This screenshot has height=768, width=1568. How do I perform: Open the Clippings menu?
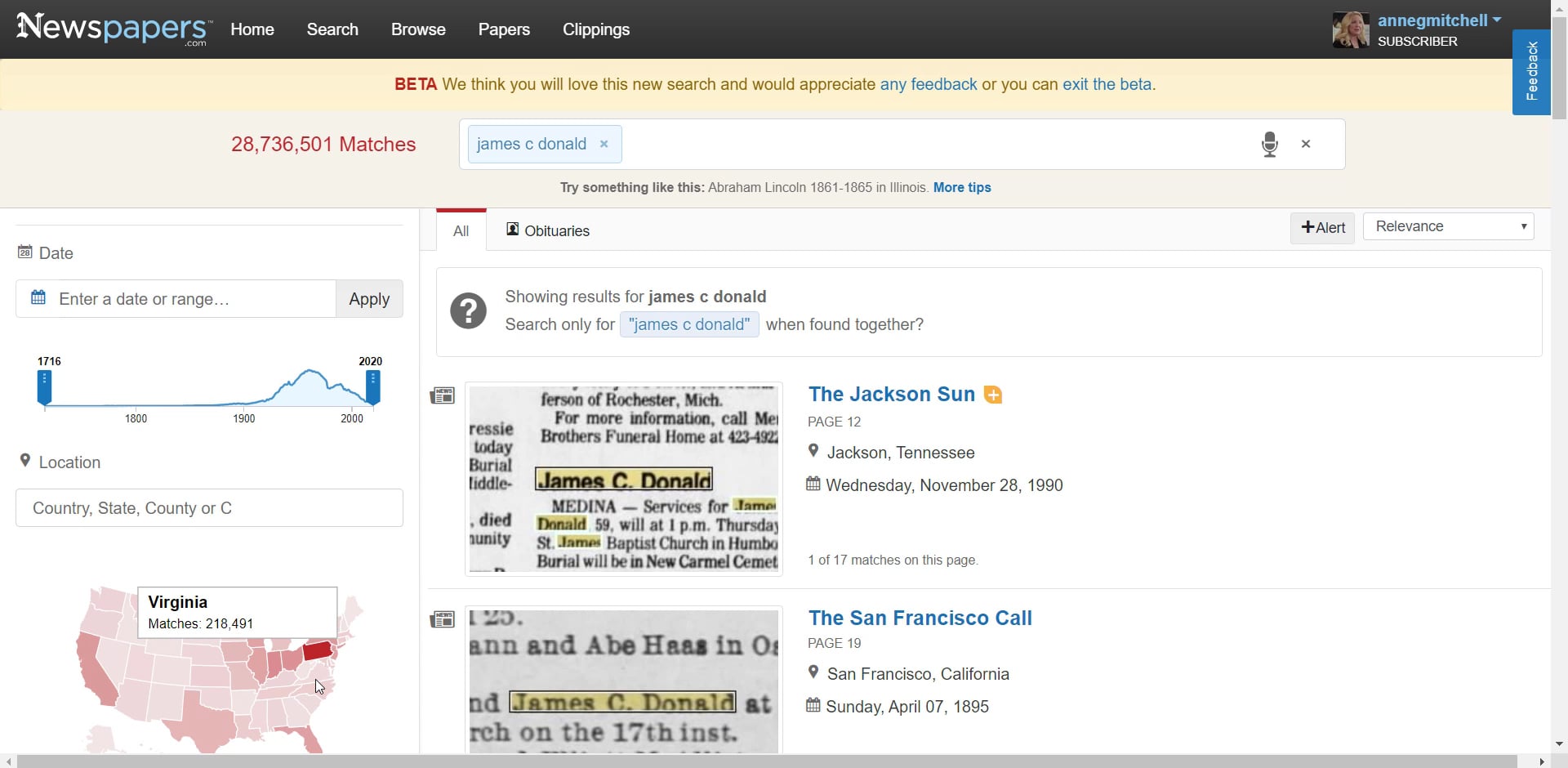pyautogui.click(x=596, y=29)
